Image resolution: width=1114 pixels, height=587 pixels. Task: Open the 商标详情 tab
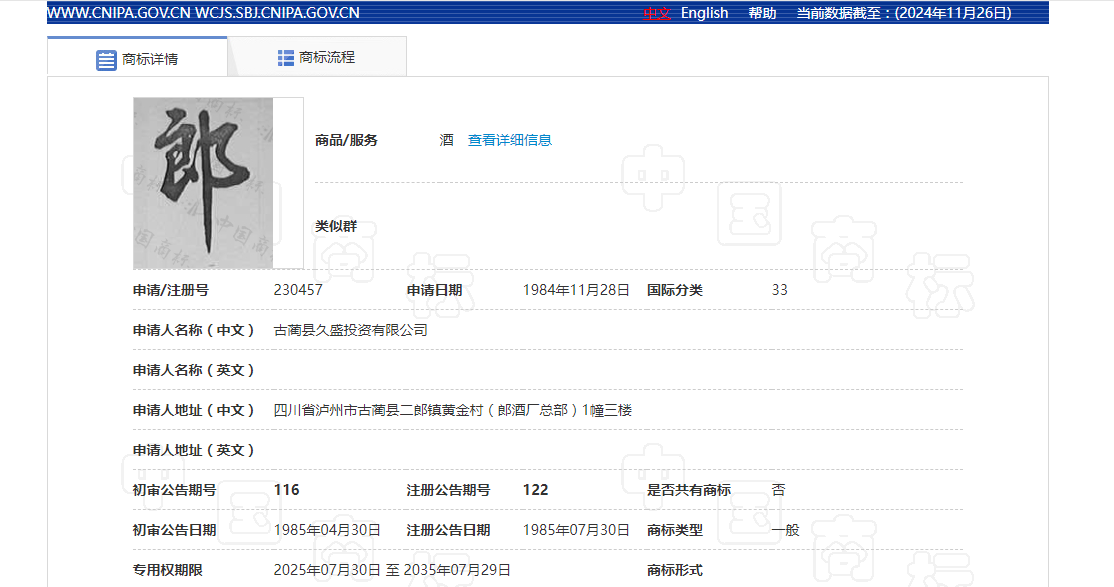coord(137,58)
